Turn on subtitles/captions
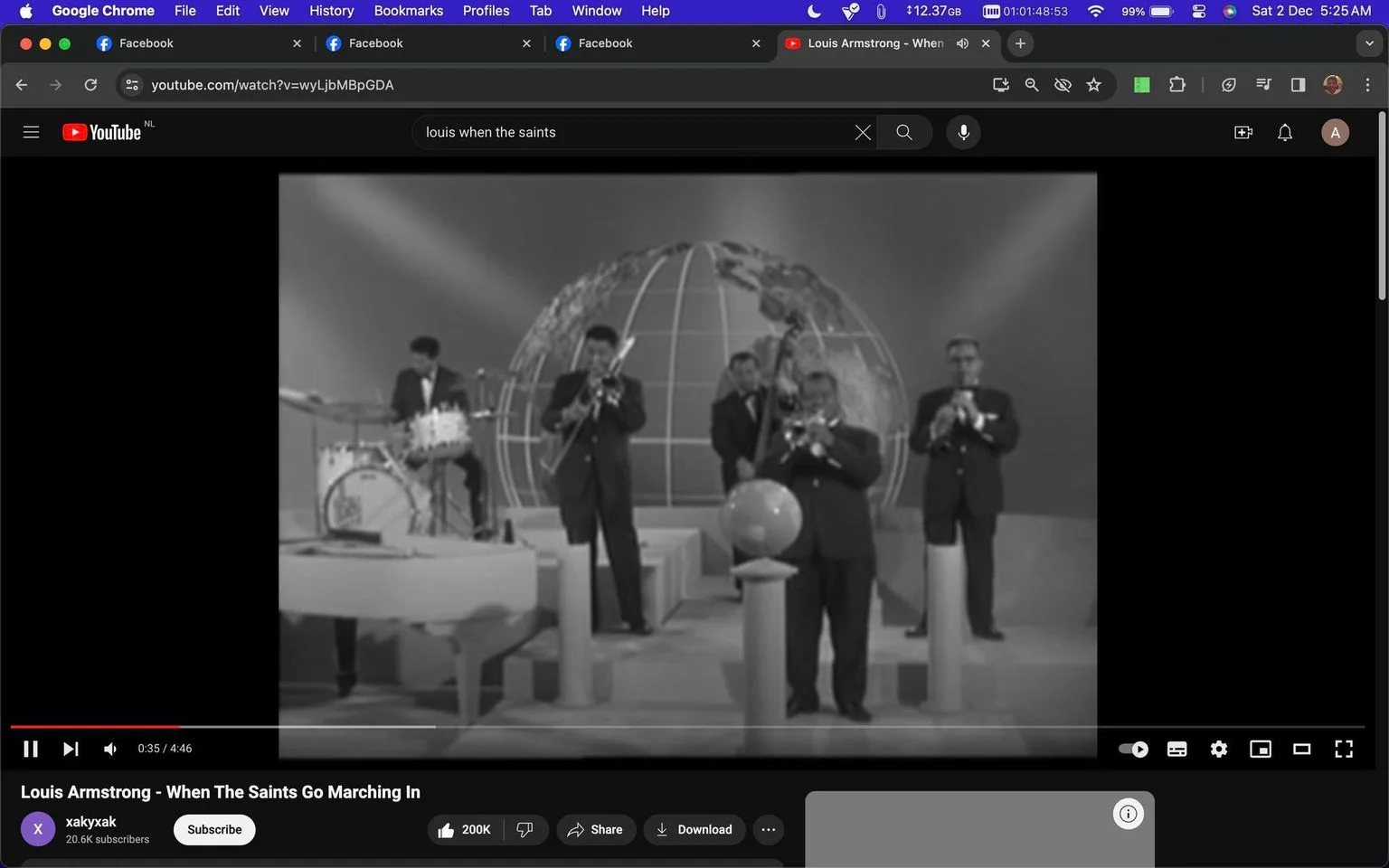This screenshot has width=1389, height=868. click(1176, 749)
